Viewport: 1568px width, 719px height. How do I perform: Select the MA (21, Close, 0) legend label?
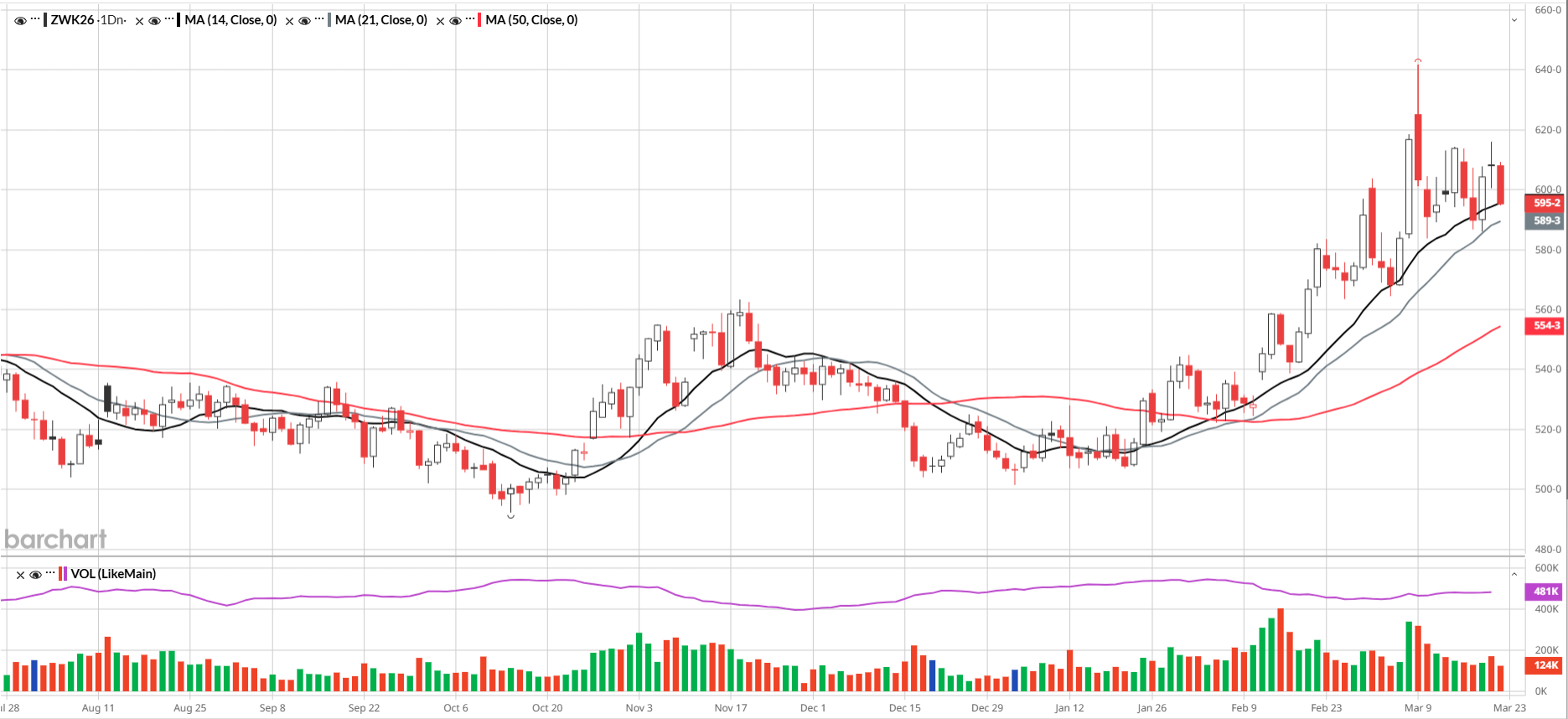point(381,20)
